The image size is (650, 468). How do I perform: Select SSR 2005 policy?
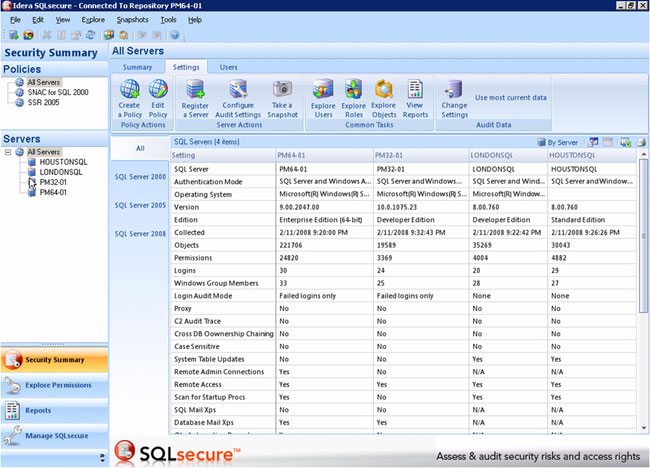(44, 102)
